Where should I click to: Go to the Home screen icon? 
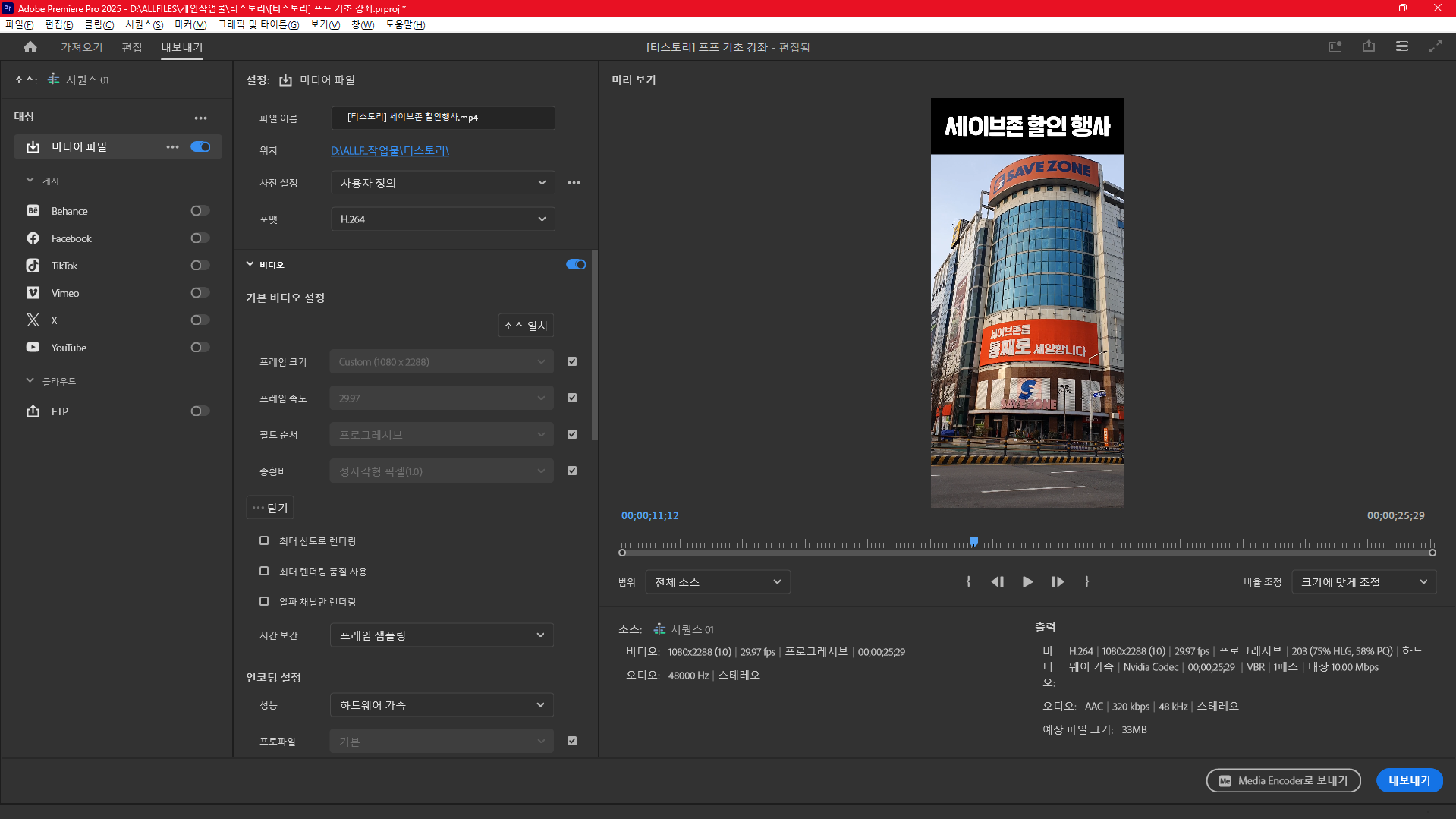[x=30, y=47]
